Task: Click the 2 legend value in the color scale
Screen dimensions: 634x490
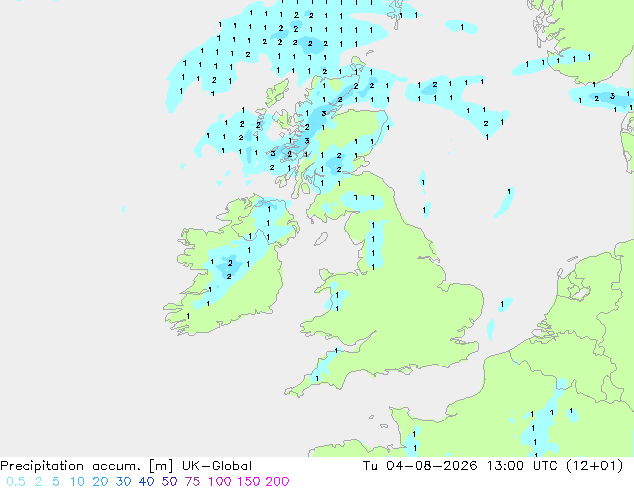Action: 38,482
